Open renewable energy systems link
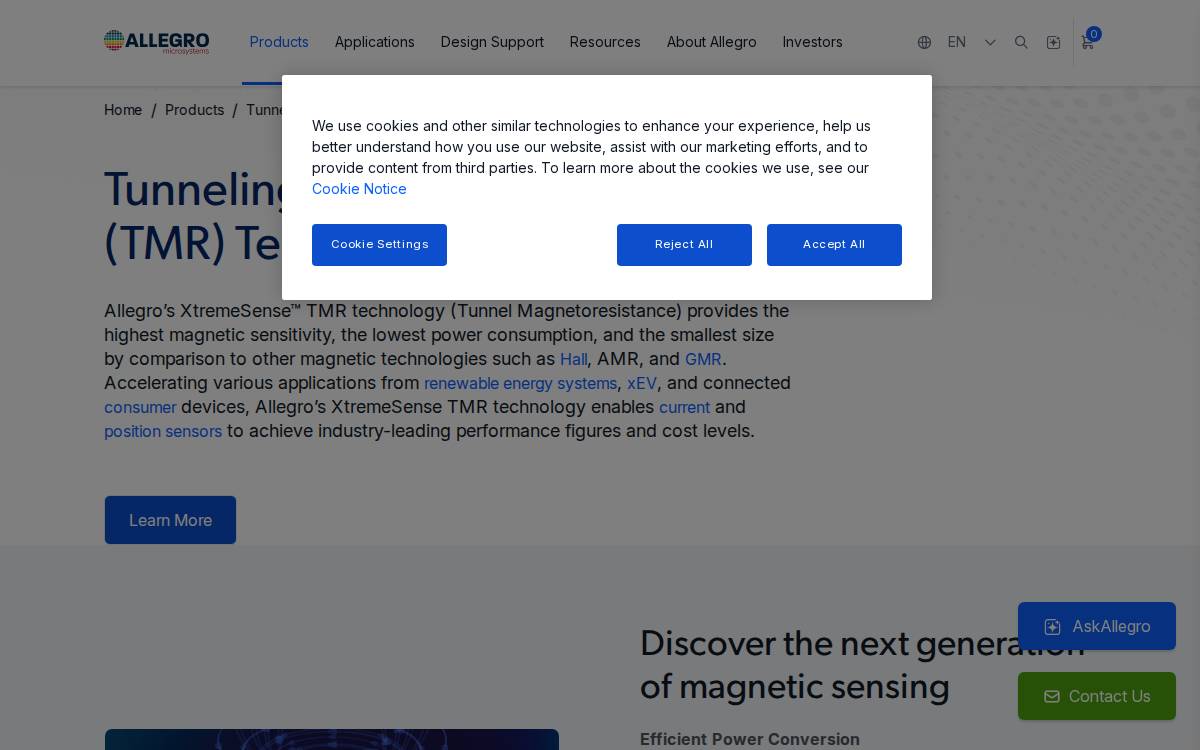 (520, 383)
